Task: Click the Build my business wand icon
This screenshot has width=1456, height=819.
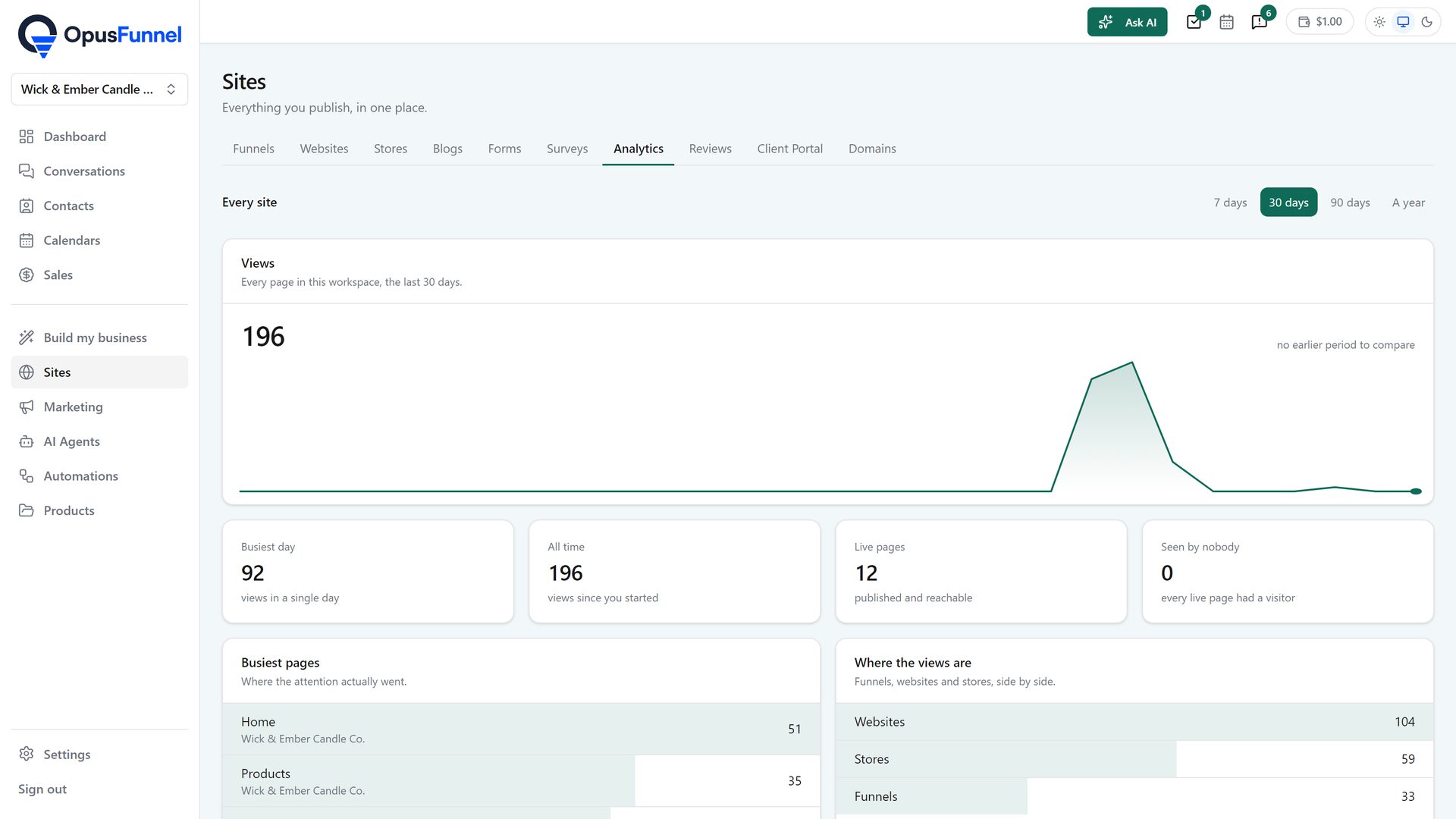Action: (x=27, y=337)
